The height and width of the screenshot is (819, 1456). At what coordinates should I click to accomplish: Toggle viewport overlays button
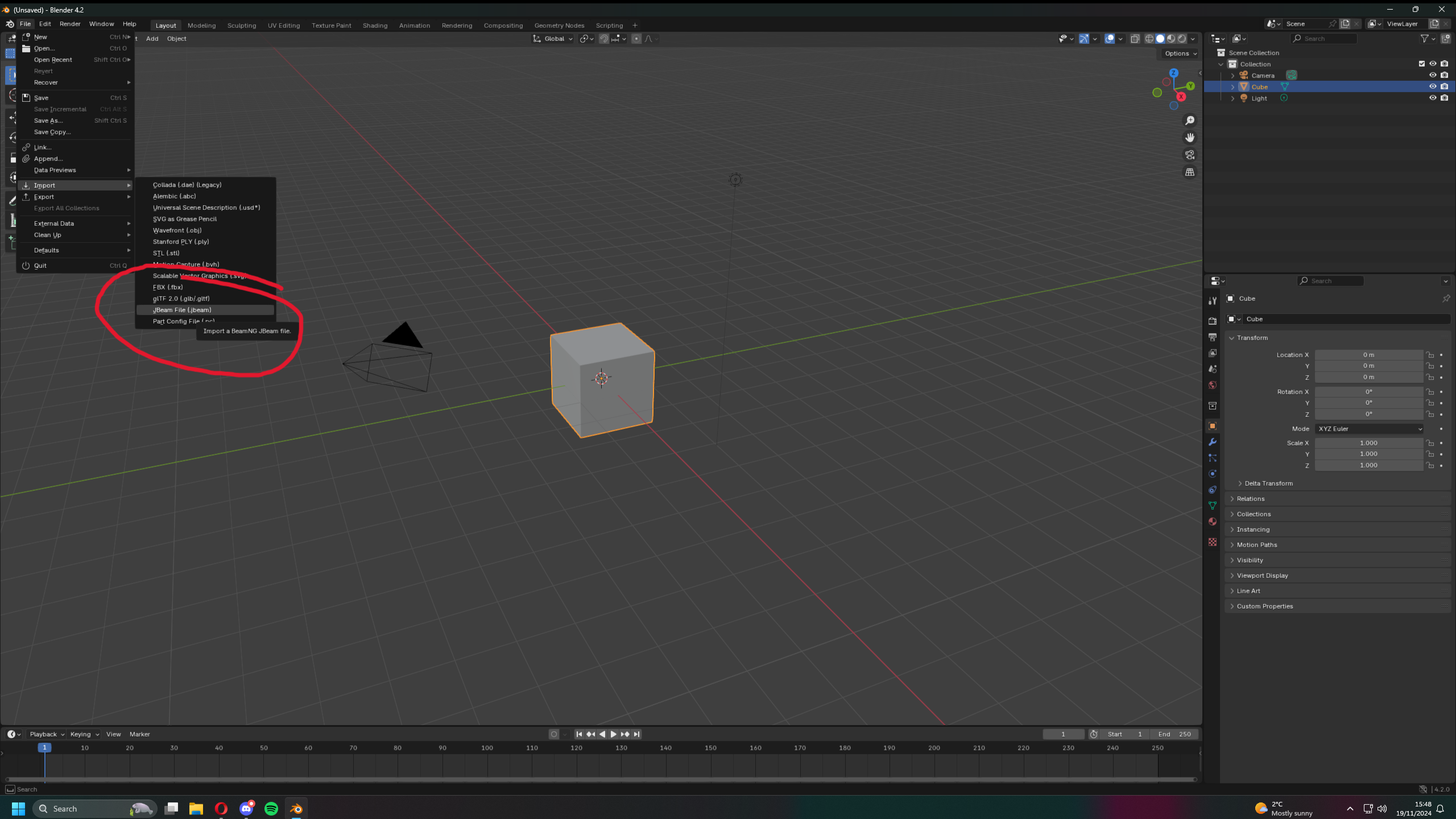click(1110, 39)
